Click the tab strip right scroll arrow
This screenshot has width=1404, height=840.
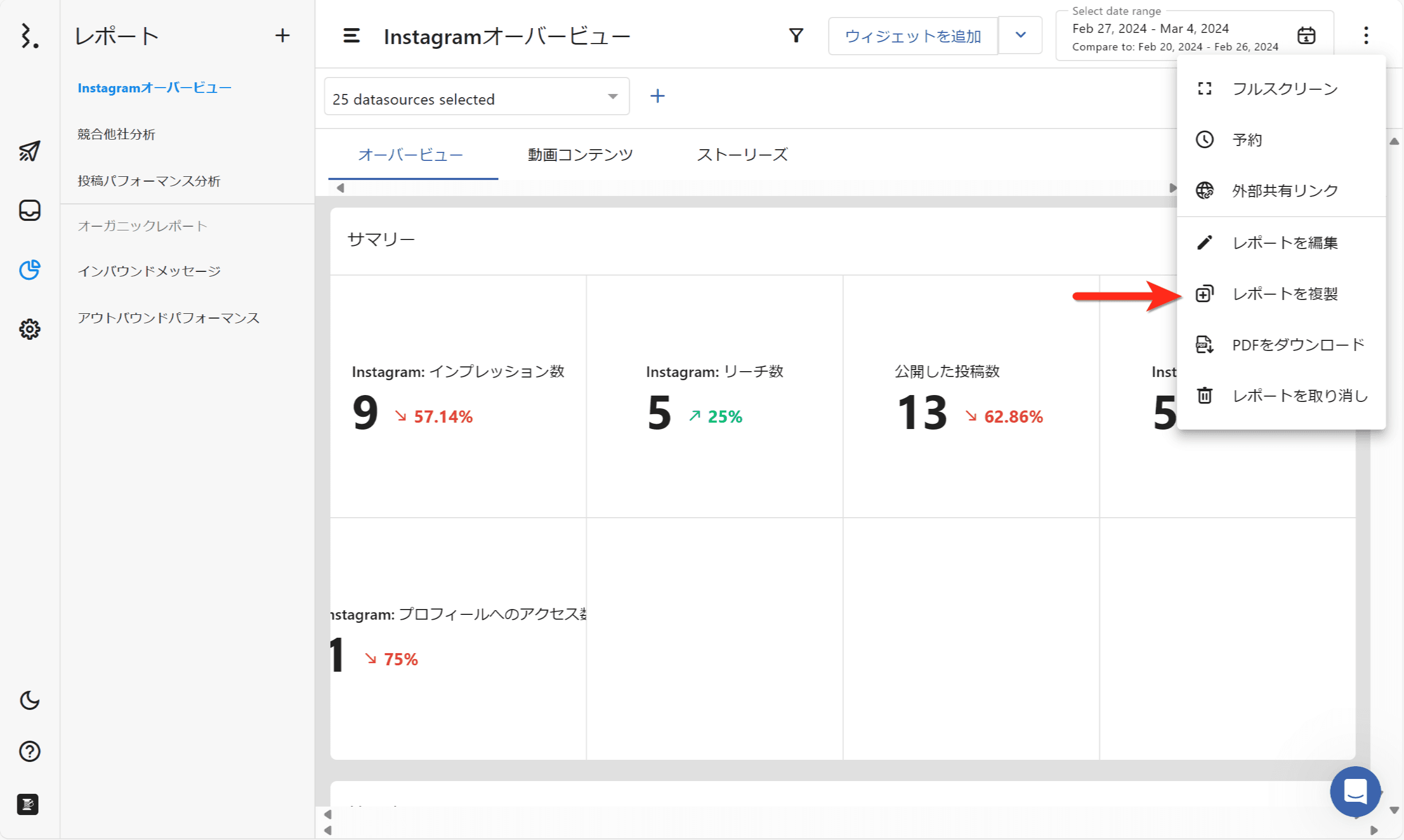[1172, 188]
